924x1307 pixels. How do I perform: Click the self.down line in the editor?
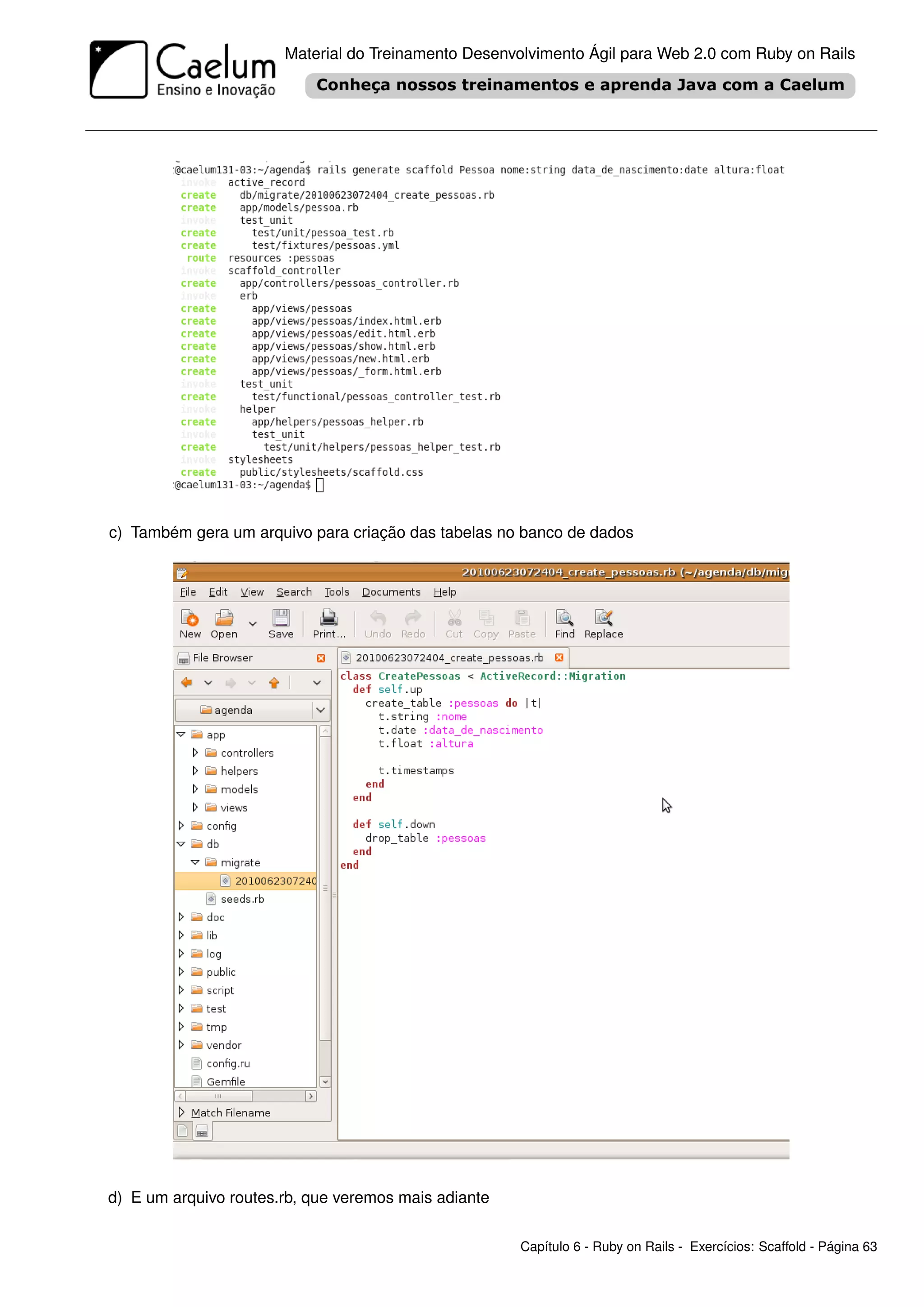pos(394,824)
